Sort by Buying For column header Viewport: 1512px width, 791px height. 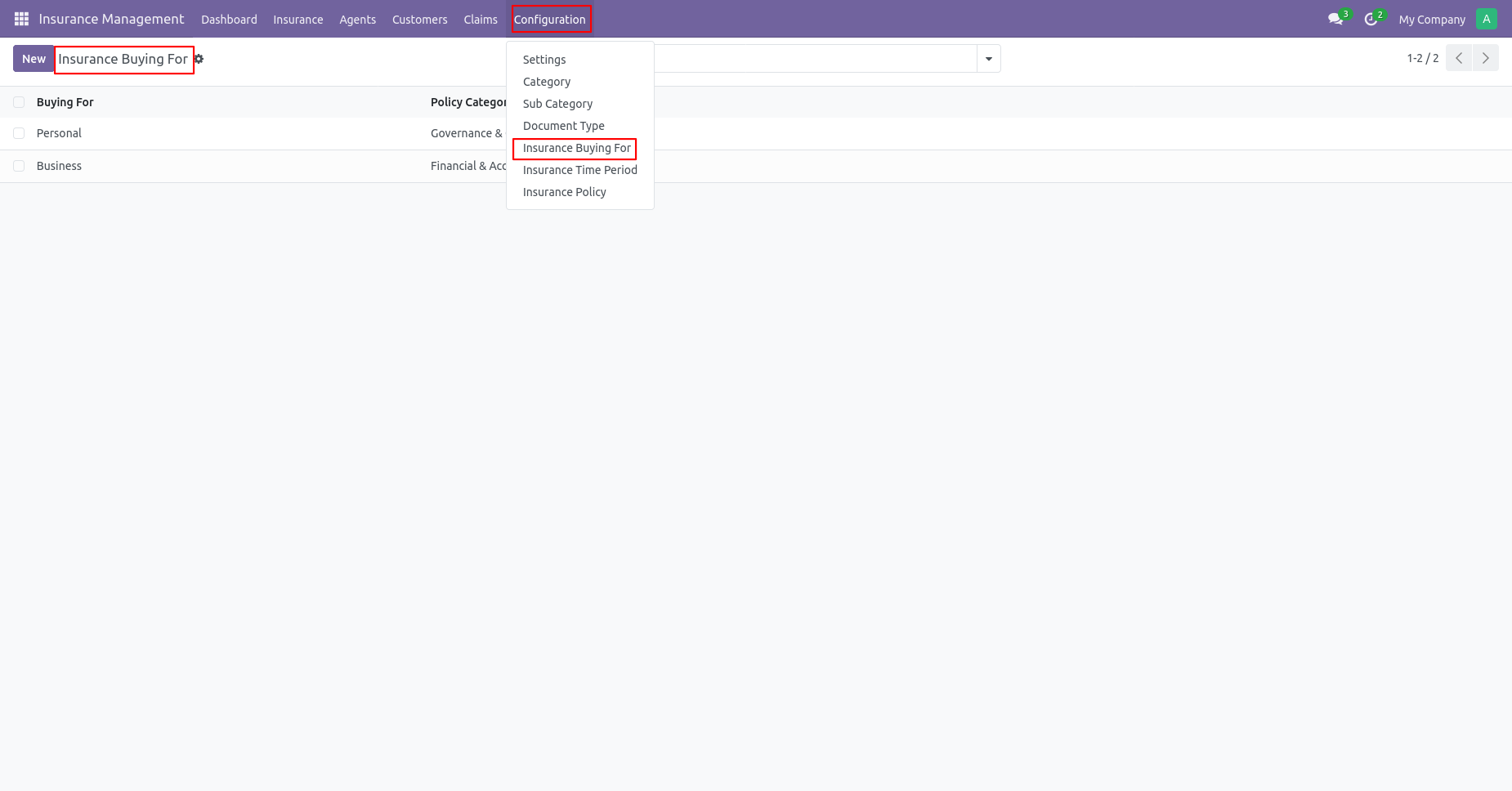click(65, 102)
